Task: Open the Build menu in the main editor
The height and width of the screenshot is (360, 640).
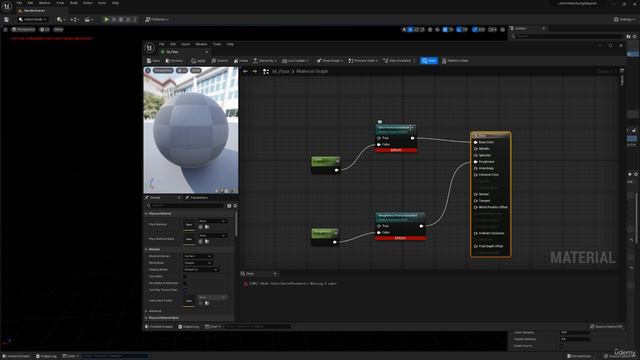Action: pyautogui.click(x=74, y=3)
